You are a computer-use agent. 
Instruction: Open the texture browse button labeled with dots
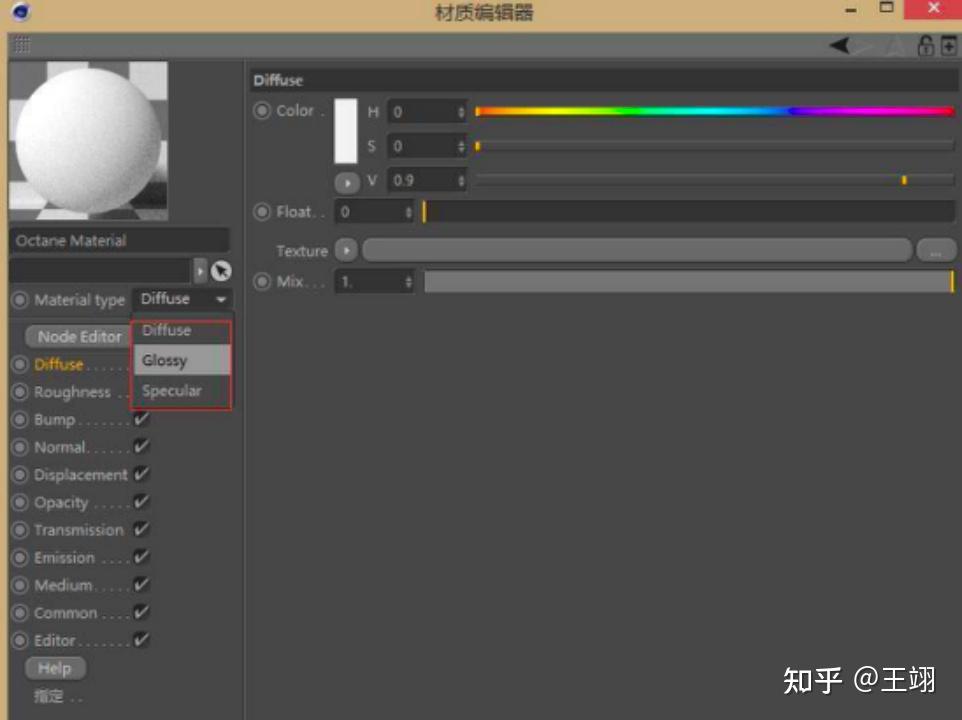936,251
